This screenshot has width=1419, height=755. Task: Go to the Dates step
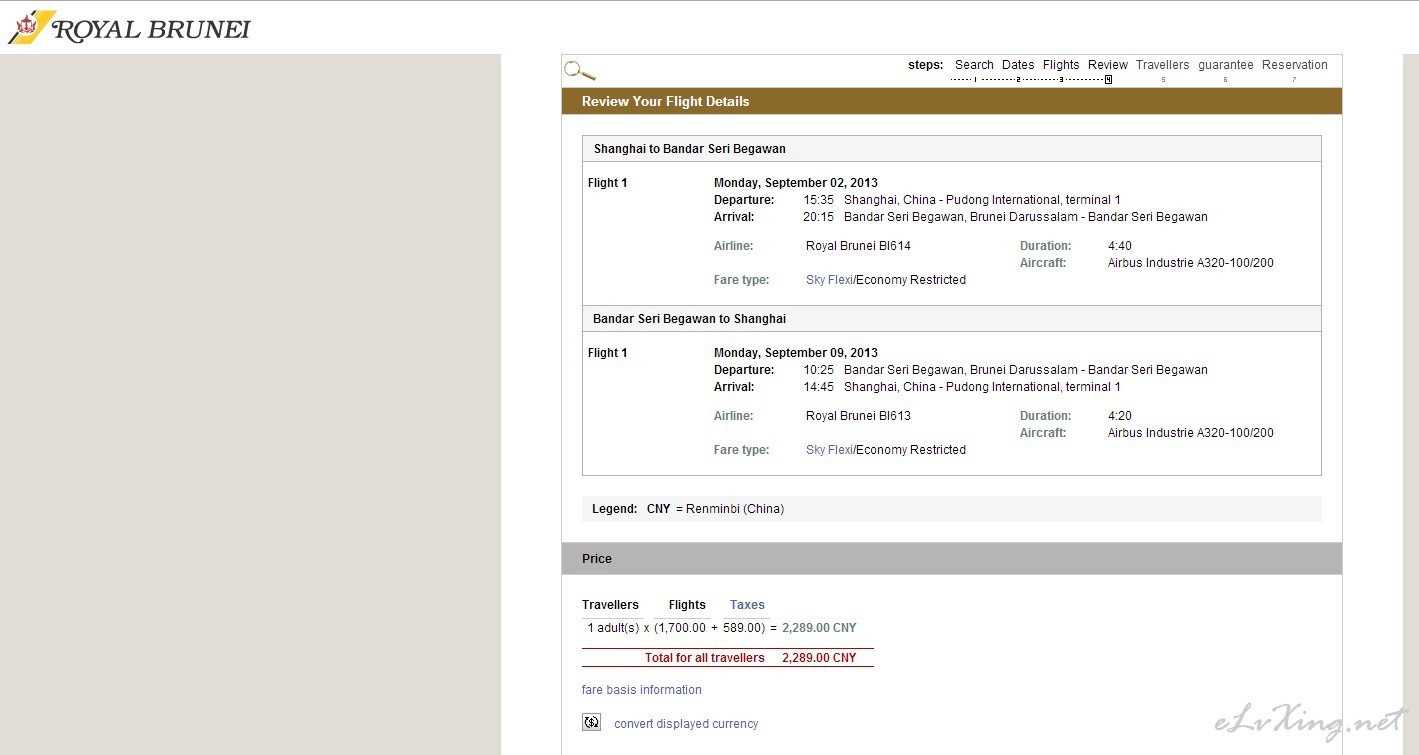[1018, 65]
